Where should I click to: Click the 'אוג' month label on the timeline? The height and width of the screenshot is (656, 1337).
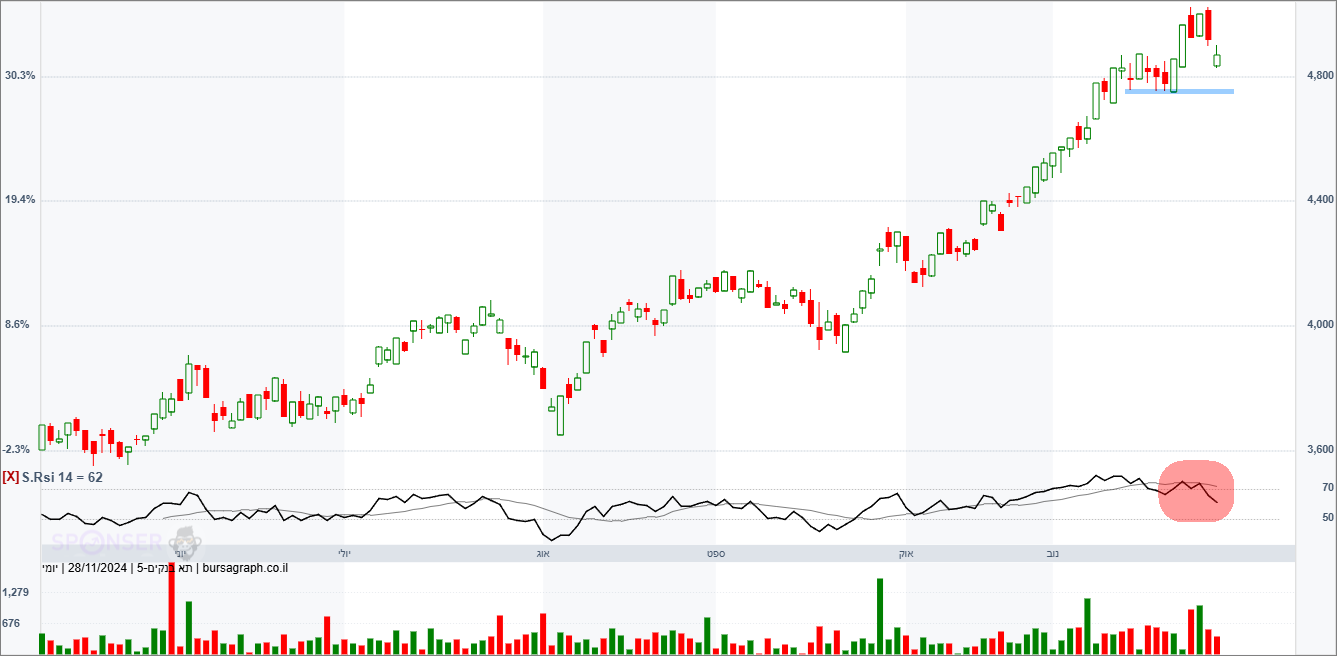543,553
